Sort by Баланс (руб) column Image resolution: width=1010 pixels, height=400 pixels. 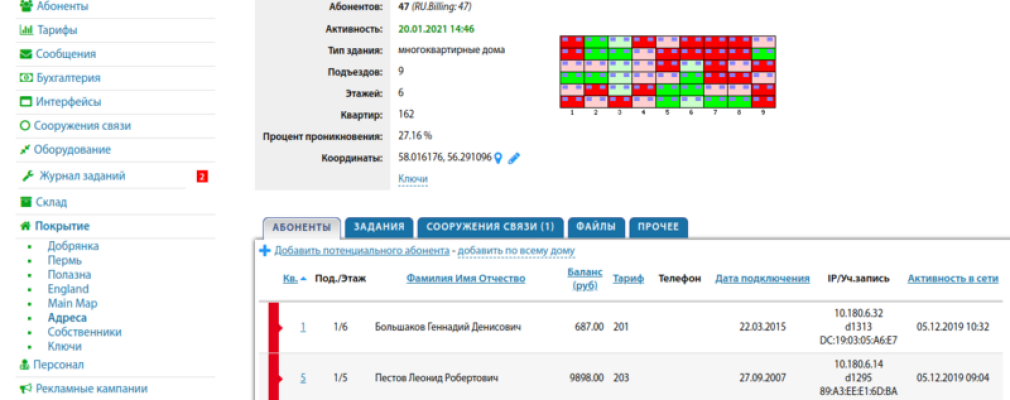(x=585, y=279)
